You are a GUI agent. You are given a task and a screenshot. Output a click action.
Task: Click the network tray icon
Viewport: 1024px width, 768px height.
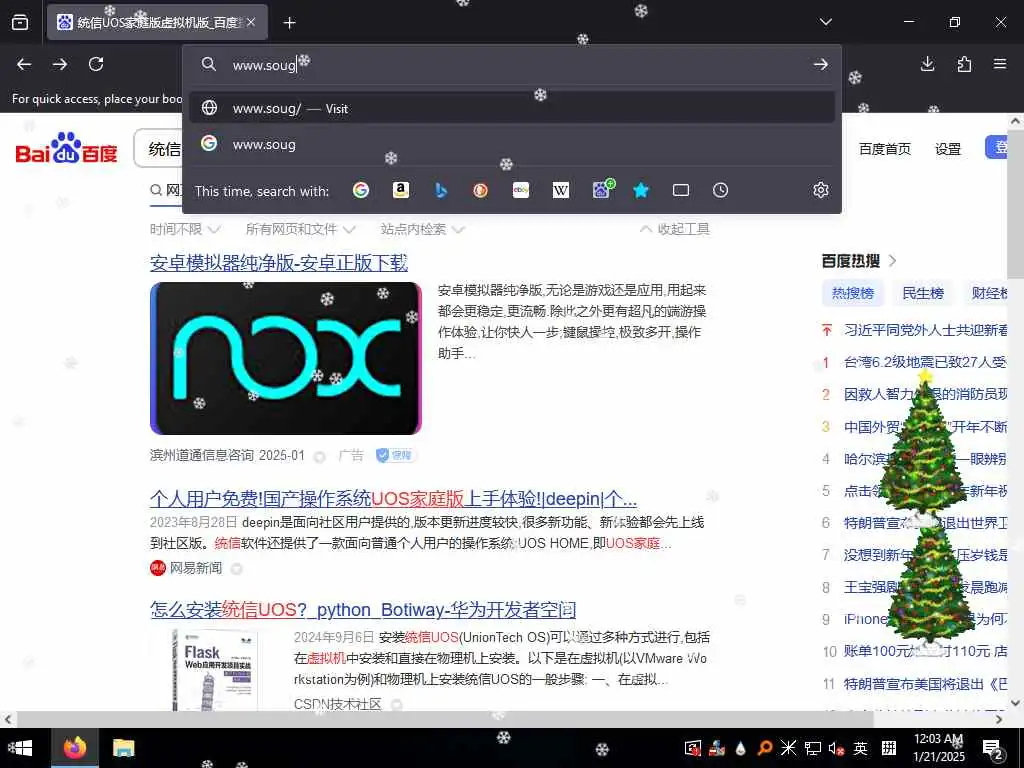(812, 748)
